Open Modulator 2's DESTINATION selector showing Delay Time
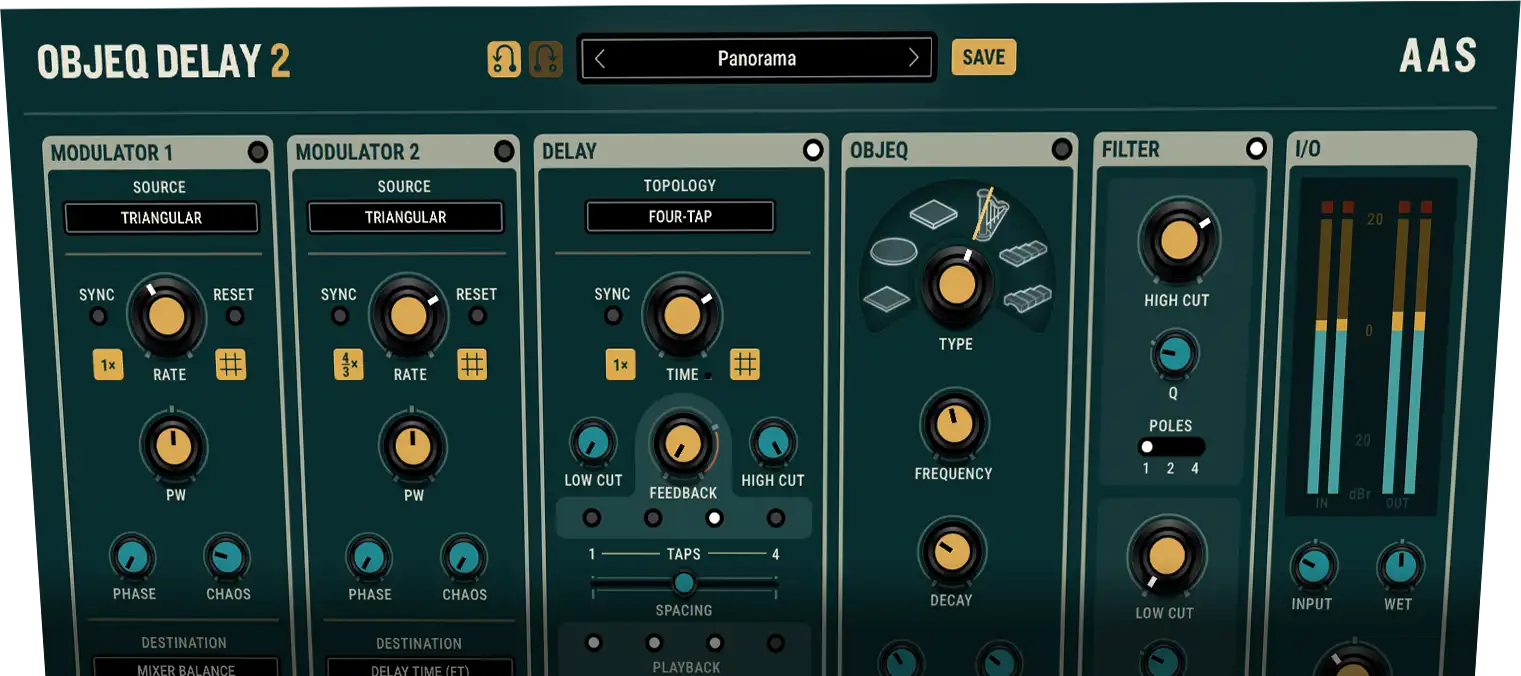The width and height of the screenshot is (1521, 676). coord(420,668)
